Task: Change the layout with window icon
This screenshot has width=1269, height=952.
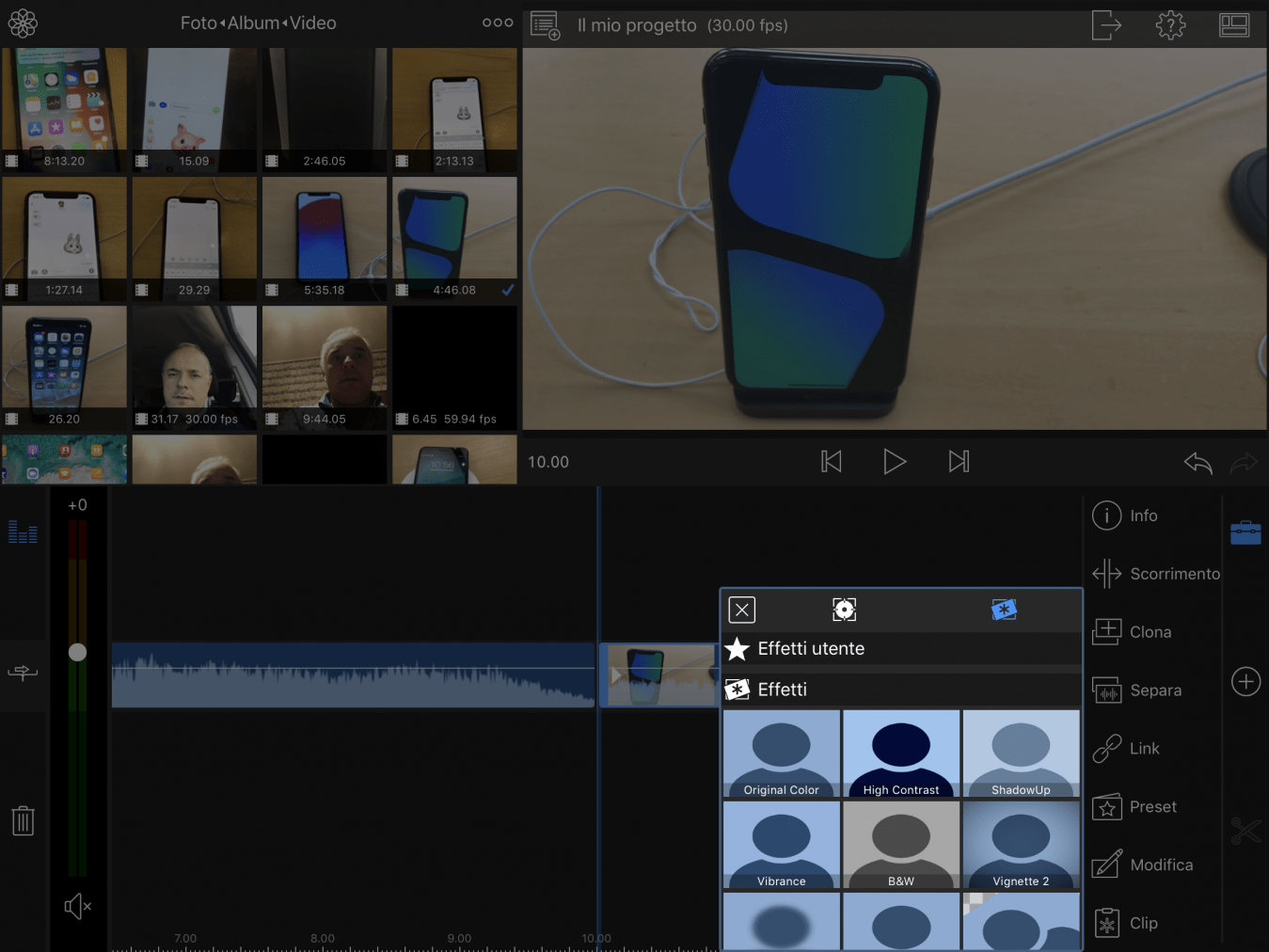Action: (1234, 24)
